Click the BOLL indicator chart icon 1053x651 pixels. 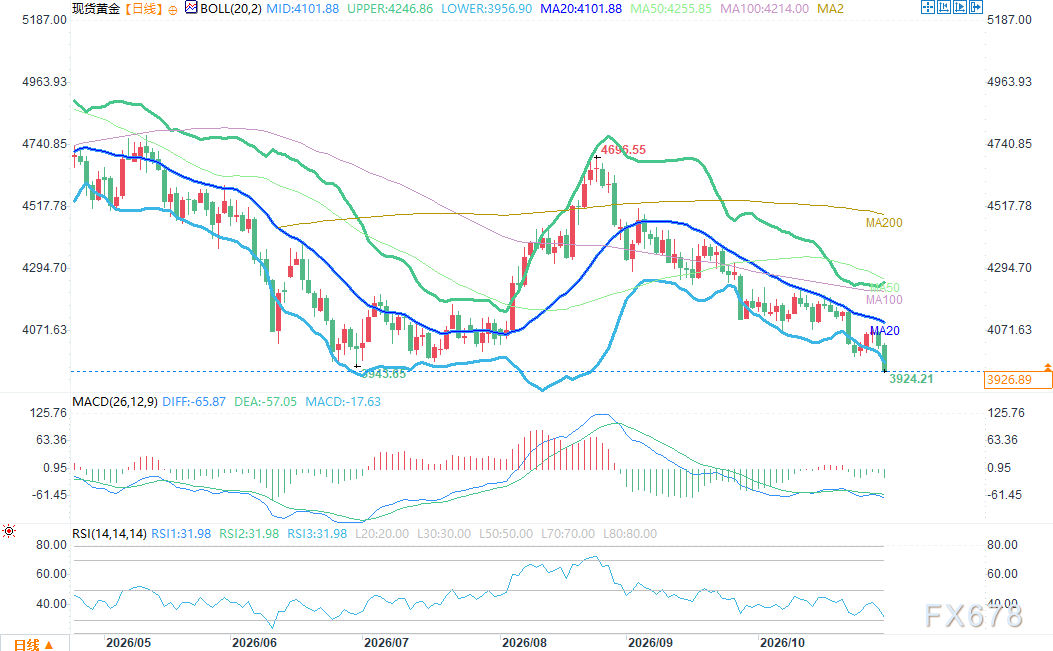[x=191, y=8]
